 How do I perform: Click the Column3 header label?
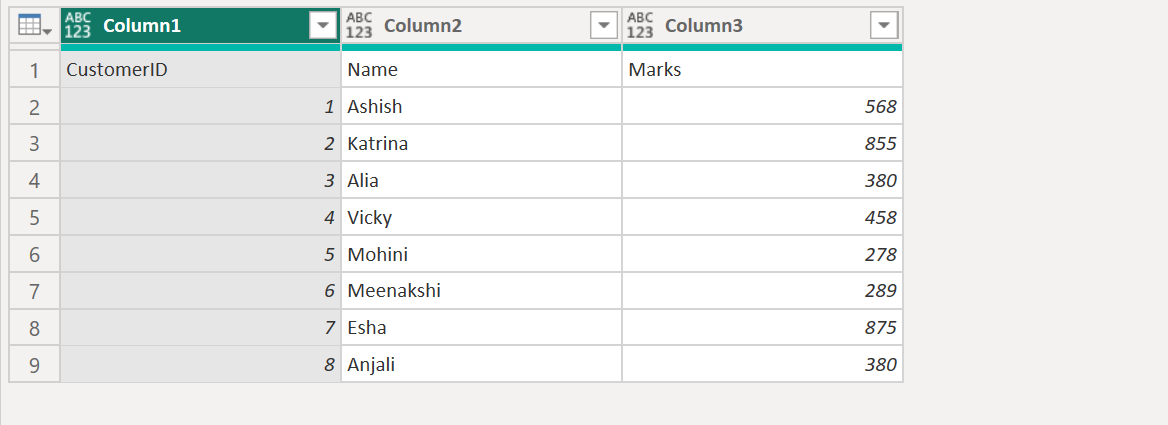pyautogui.click(x=704, y=26)
